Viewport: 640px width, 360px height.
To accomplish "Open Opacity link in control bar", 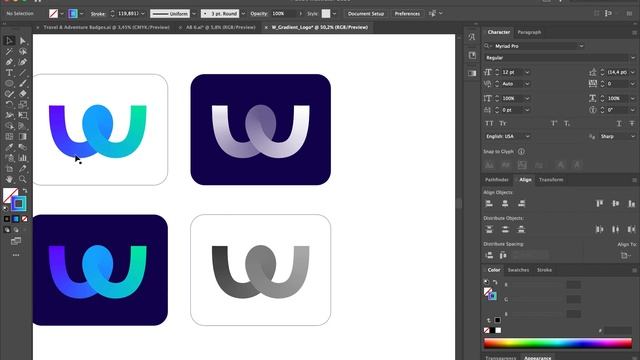I will pos(259,13).
